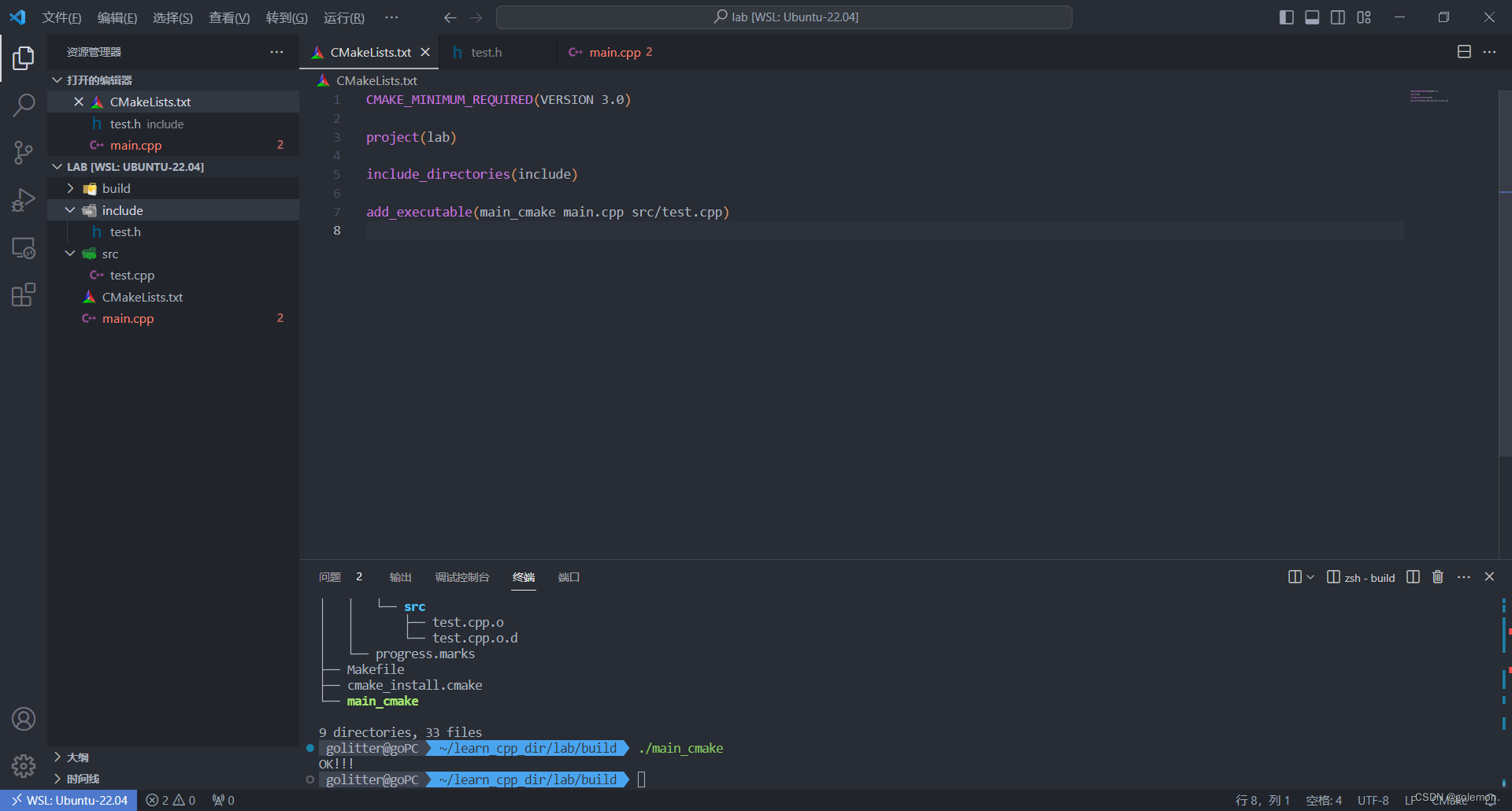The width and height of the screenshot is (1512, 811).
Task: Open editor more actions ellipsis
Action: click(x=1489, y=52)
